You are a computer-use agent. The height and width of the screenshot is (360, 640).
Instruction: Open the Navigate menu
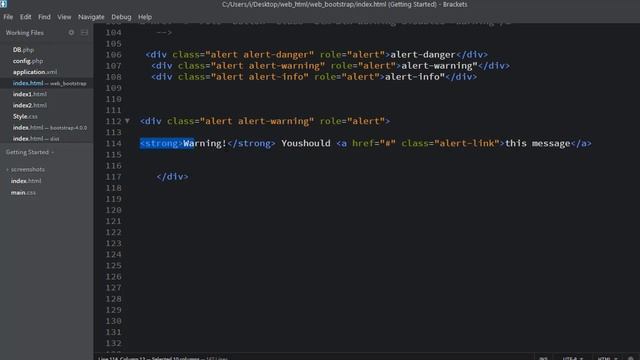pyautogui.click(x=91, y=17)
